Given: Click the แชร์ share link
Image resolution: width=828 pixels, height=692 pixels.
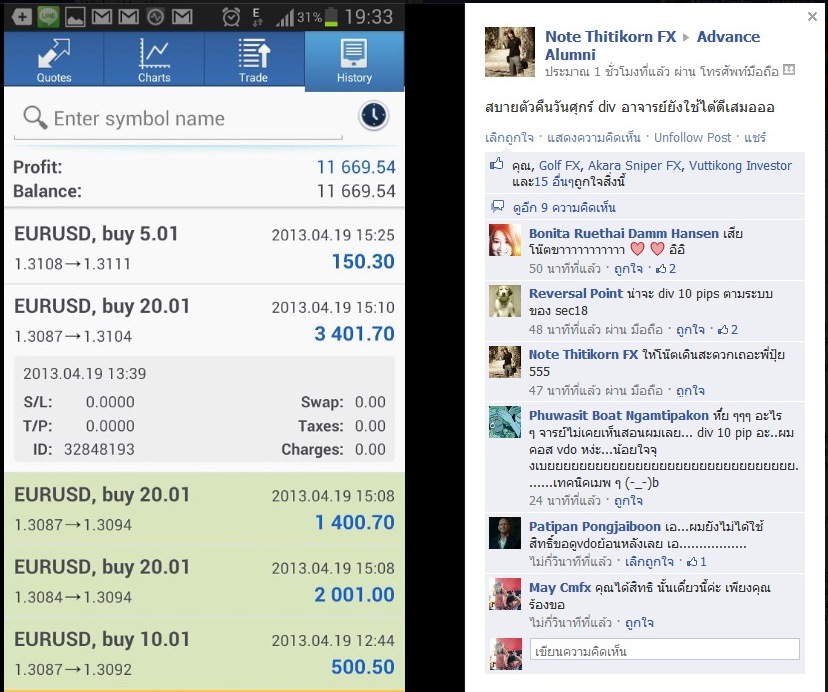Looking at the screenshot, I should pos(755,138).
